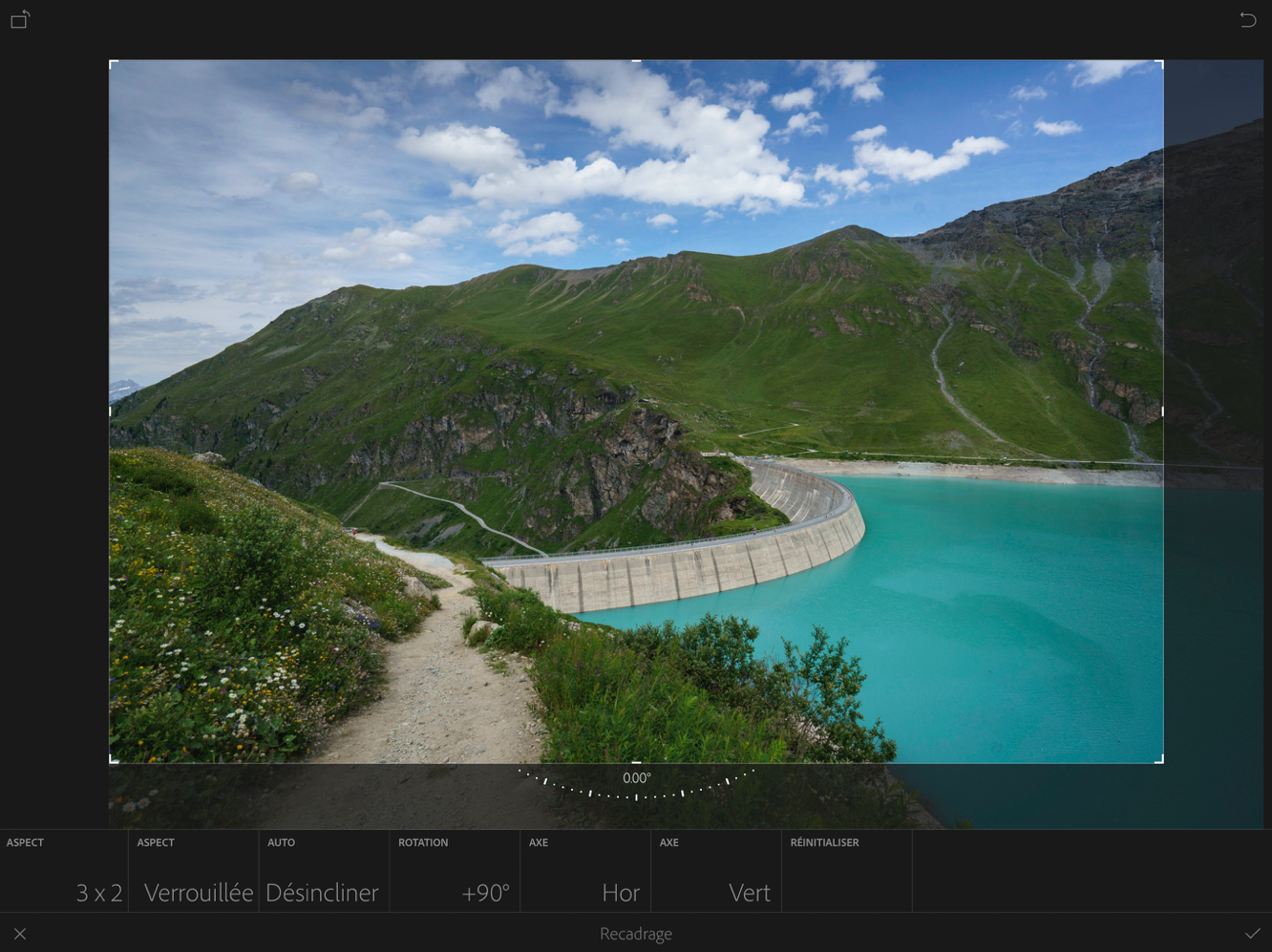
Task: Click the Recadrage mode label
Action: coord(636,934)
